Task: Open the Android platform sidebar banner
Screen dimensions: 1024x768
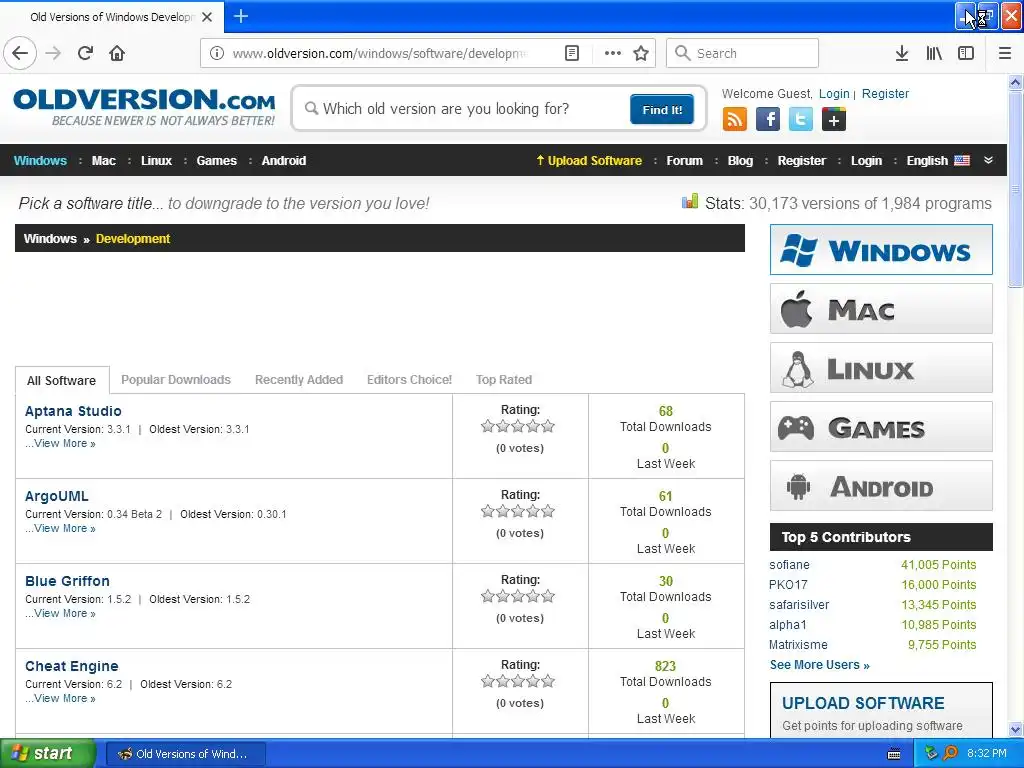Action: [881, 486]
